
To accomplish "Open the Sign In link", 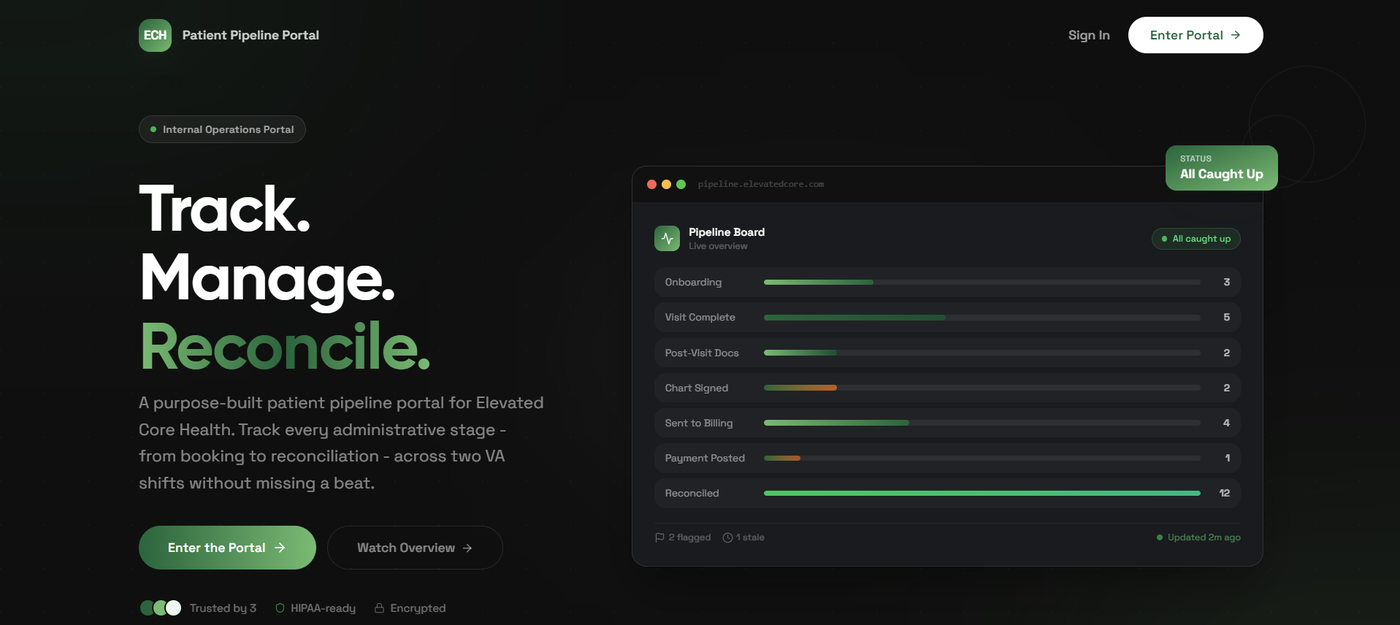I will (1089, 35).
